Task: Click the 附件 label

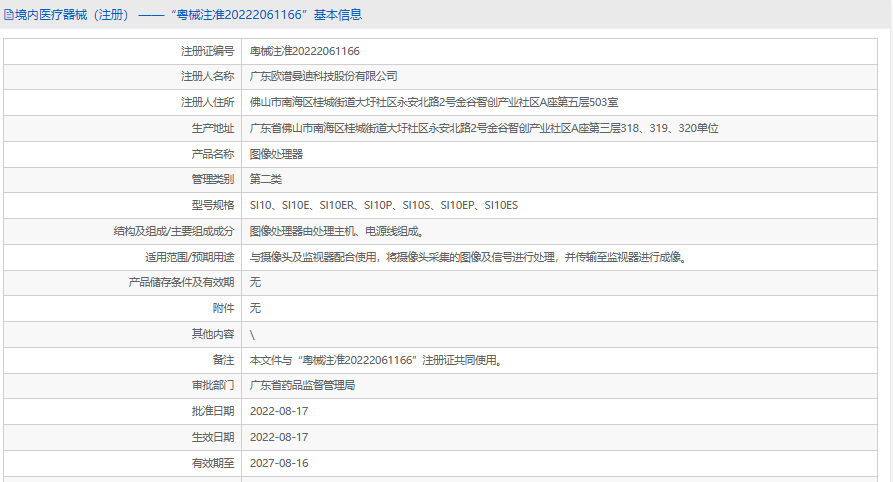Action: click(x=223, y=308)
